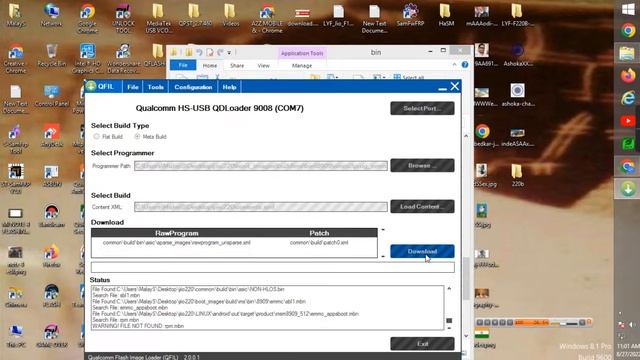Click the RawProgram column header

[176, 233]
